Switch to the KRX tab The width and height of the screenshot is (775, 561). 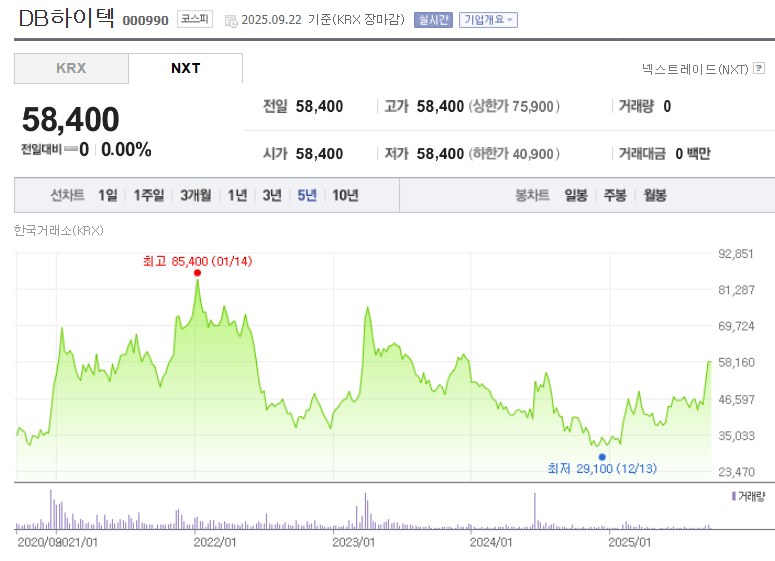tap(71, 68)
